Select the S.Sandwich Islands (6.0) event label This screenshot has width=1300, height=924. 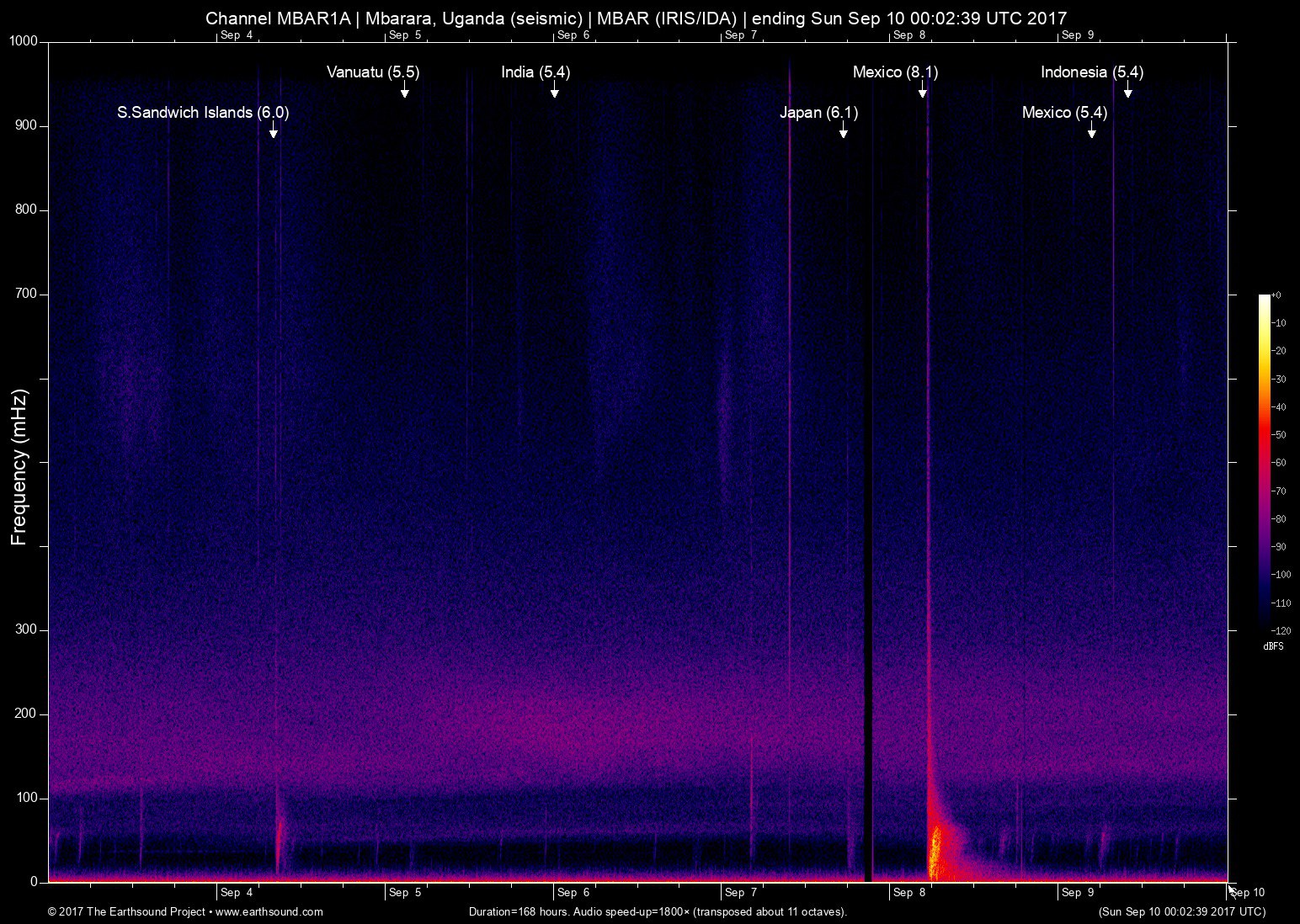pos(203,113)
